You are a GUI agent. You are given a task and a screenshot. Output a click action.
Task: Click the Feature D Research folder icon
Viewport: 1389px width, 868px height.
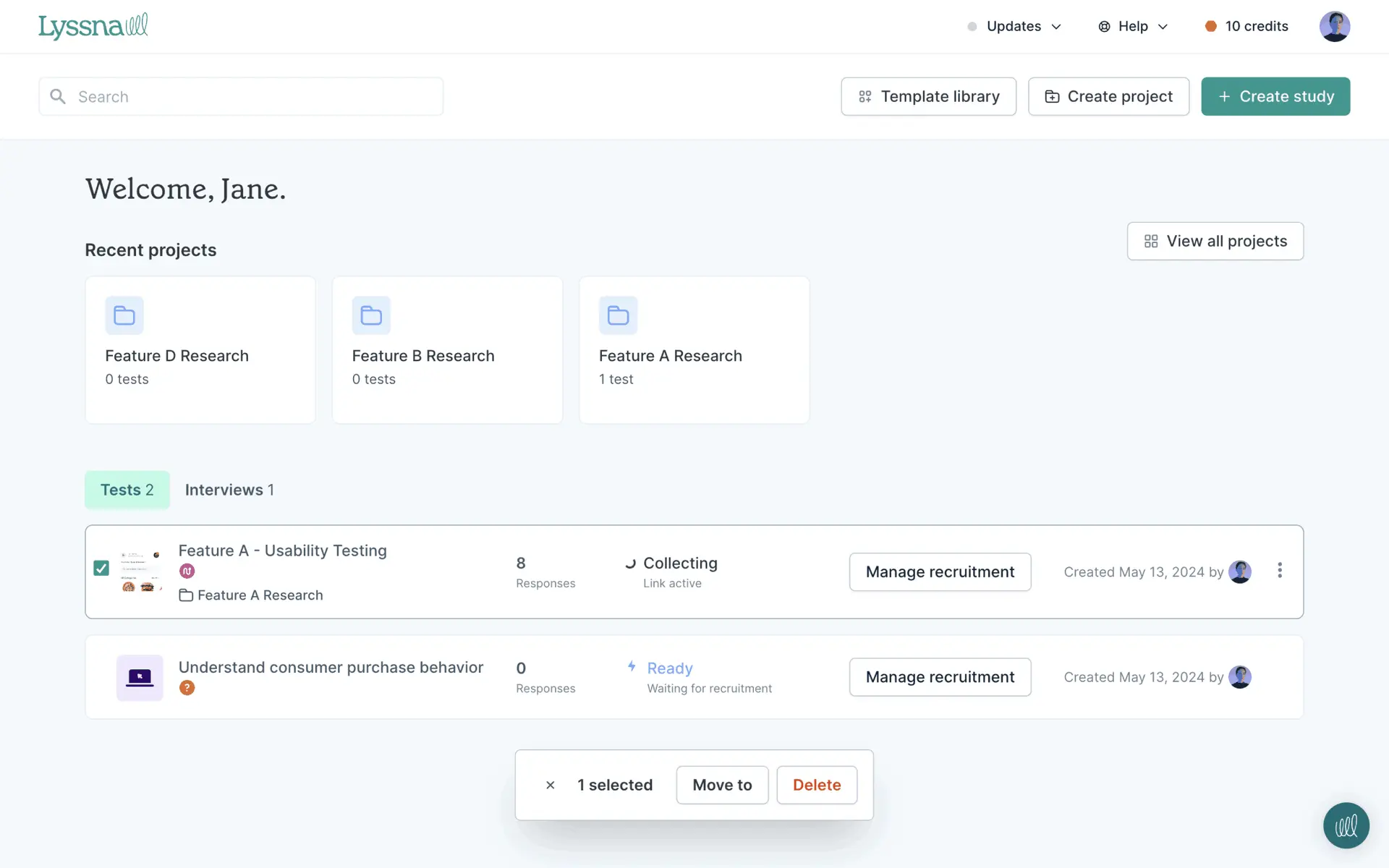point(124,315)
